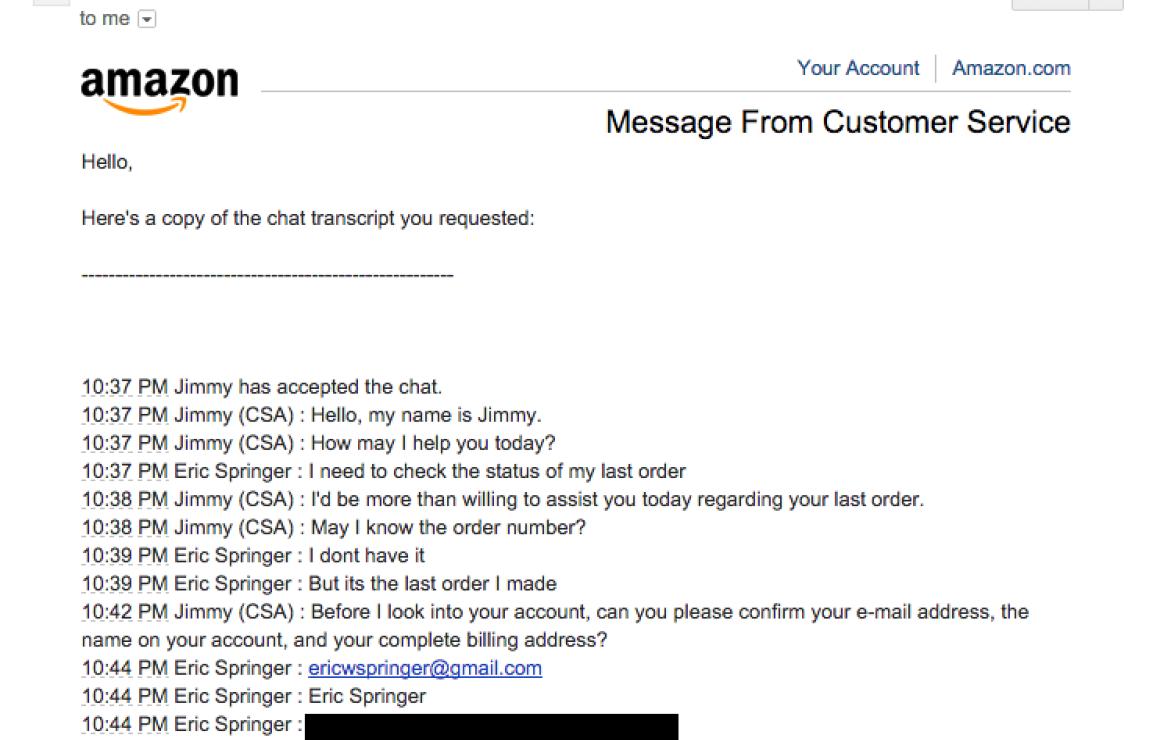This screenshot has height=740, width=1160.
Task: Click the 10:37 PM timestamp on "accepted the chat" line
Action: point(125,387)
